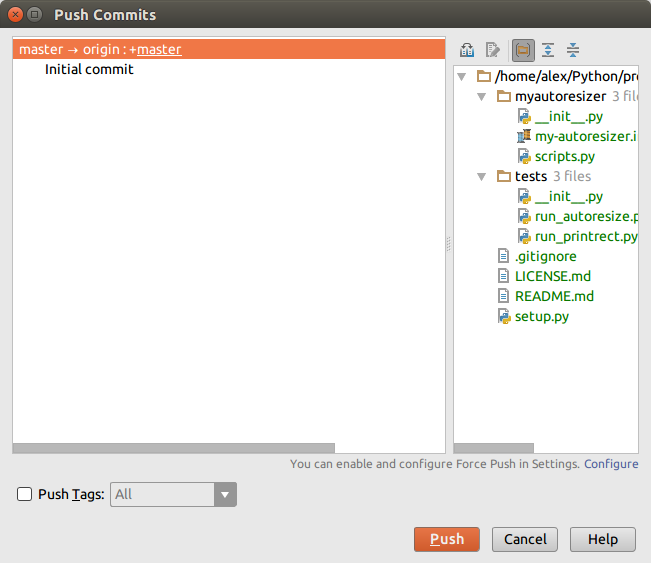
Task: Select the master → origin repository row
Action: point(229,49)
